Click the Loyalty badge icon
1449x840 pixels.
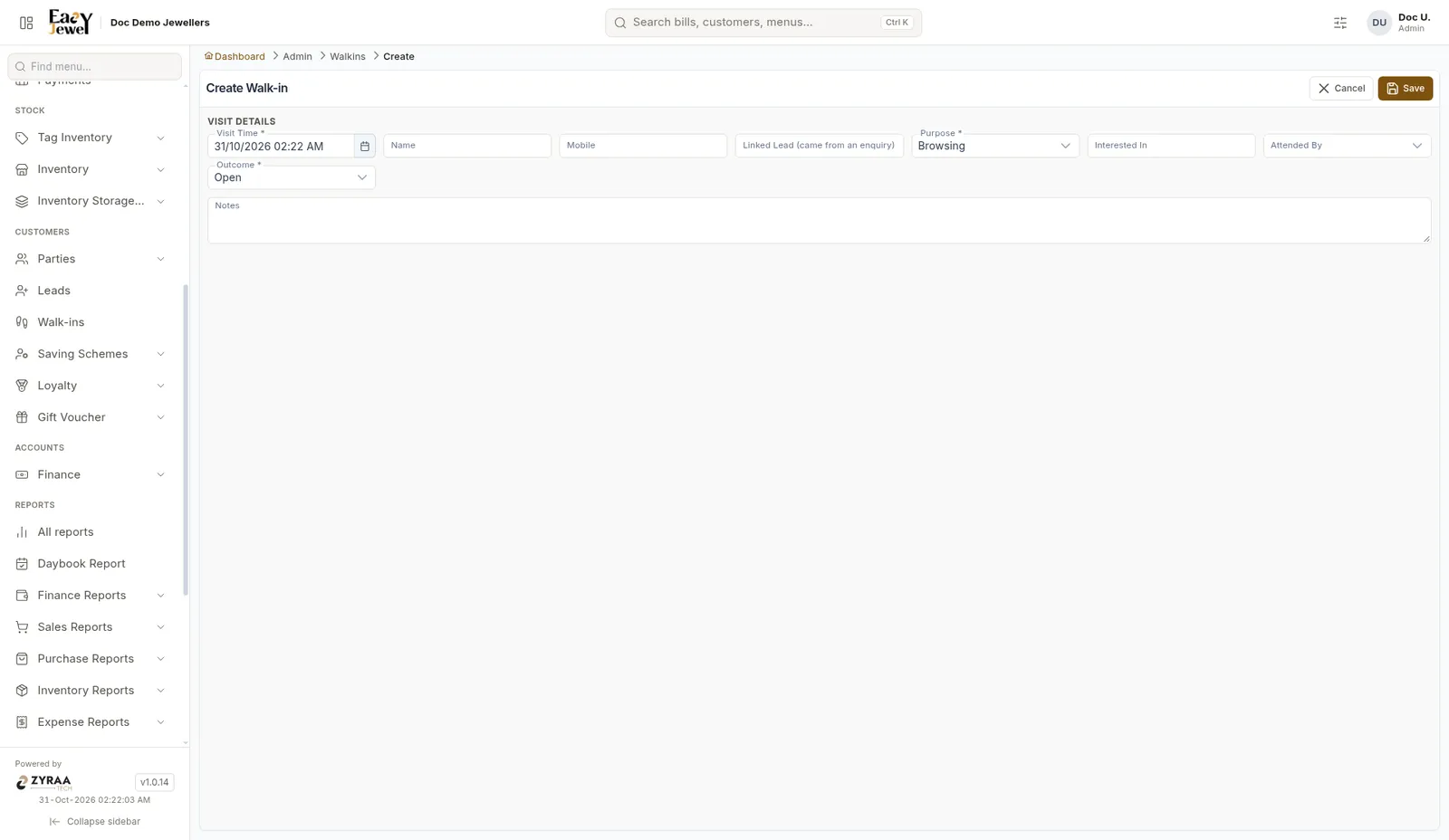(x=22, y=386)
